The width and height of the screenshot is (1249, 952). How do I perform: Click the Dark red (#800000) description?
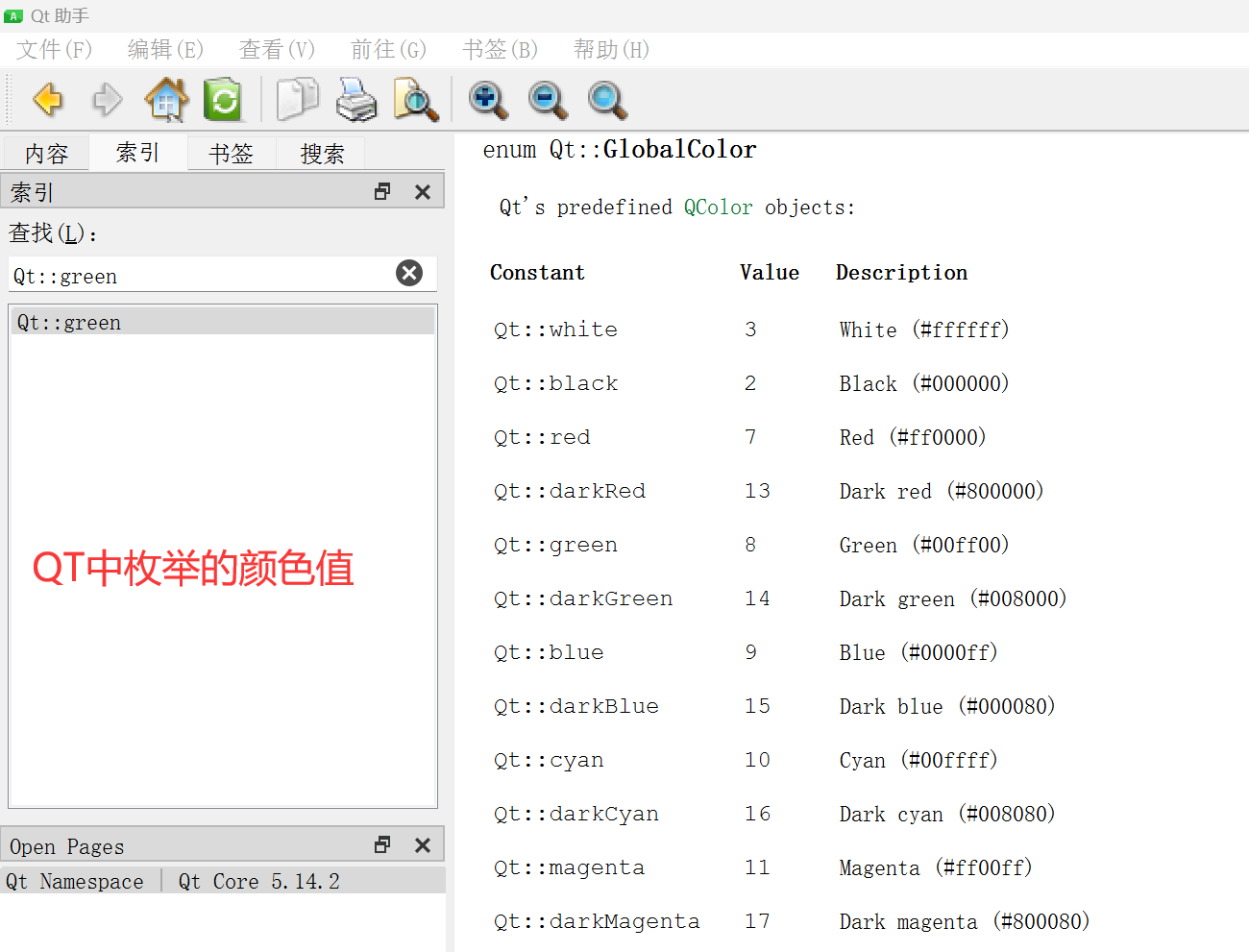[x=942, y=491]
